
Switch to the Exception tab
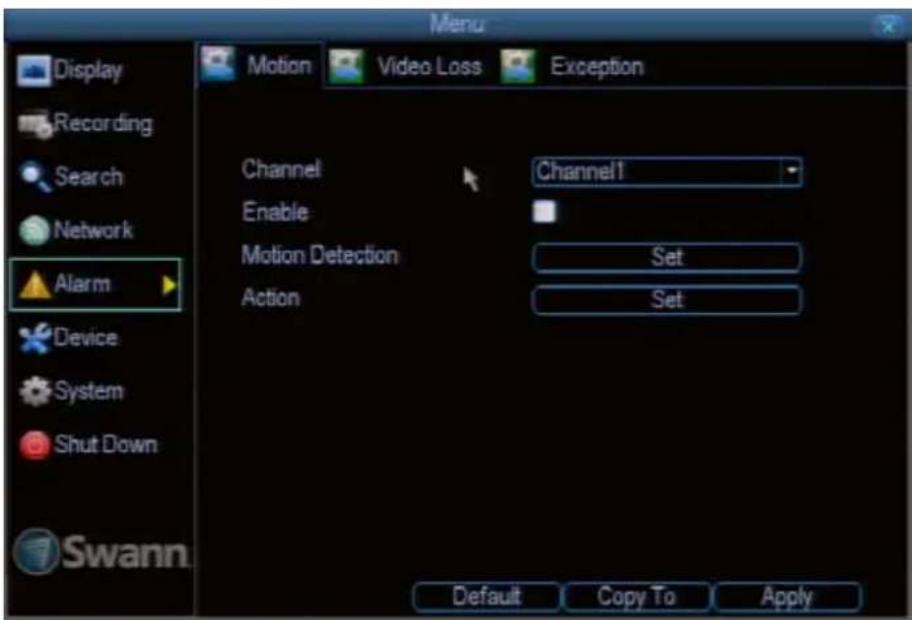click(x=575, y=67)
